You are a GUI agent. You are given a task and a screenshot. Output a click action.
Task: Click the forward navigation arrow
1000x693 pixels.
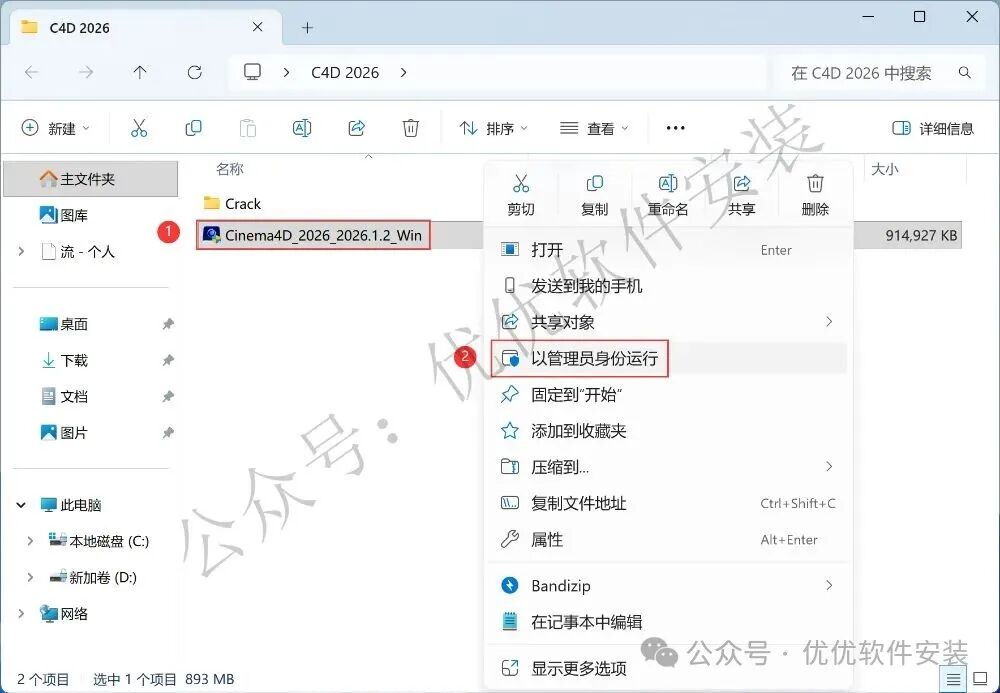(x=85, y=73)
